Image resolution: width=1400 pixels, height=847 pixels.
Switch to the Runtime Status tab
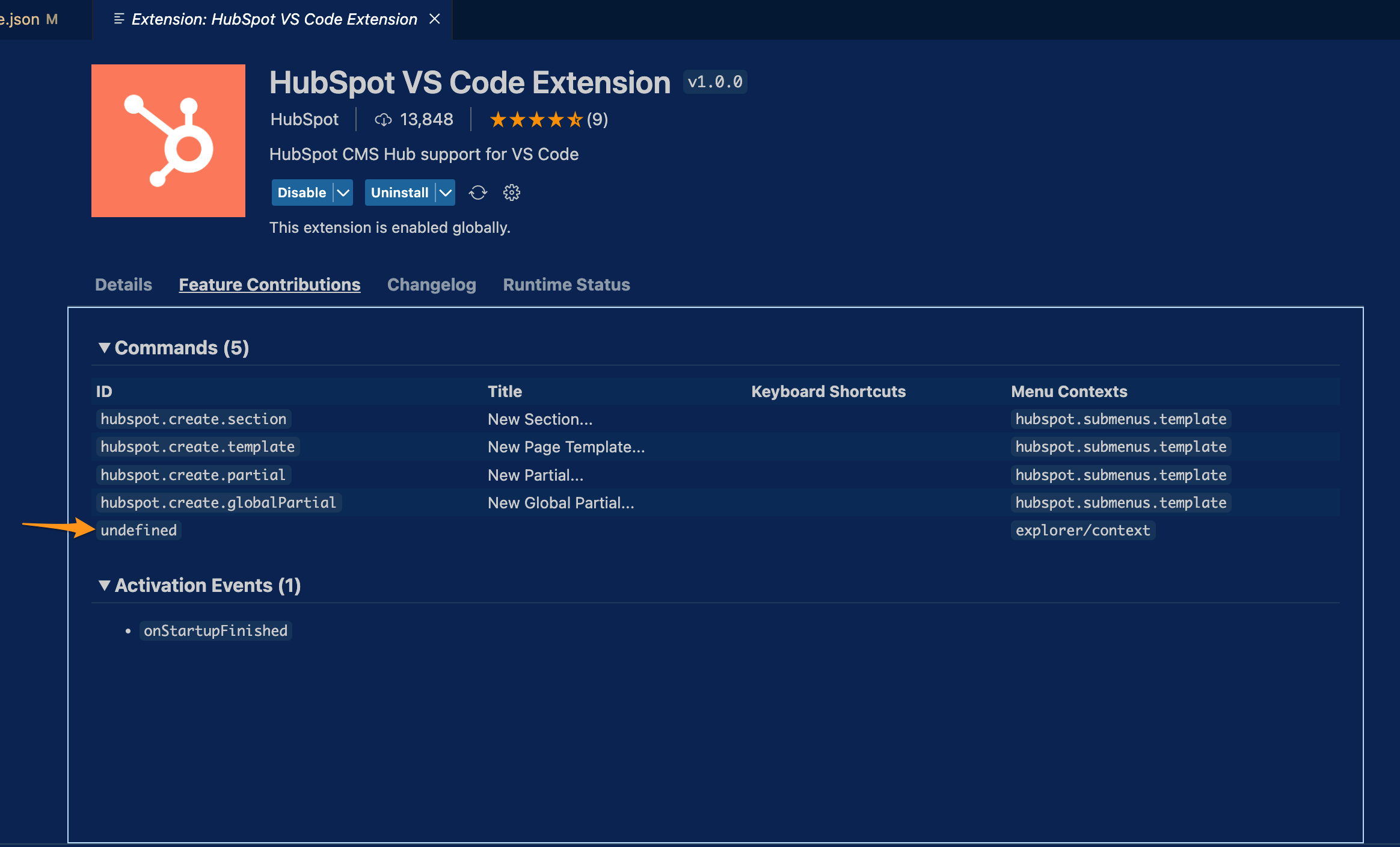(566, 285)
